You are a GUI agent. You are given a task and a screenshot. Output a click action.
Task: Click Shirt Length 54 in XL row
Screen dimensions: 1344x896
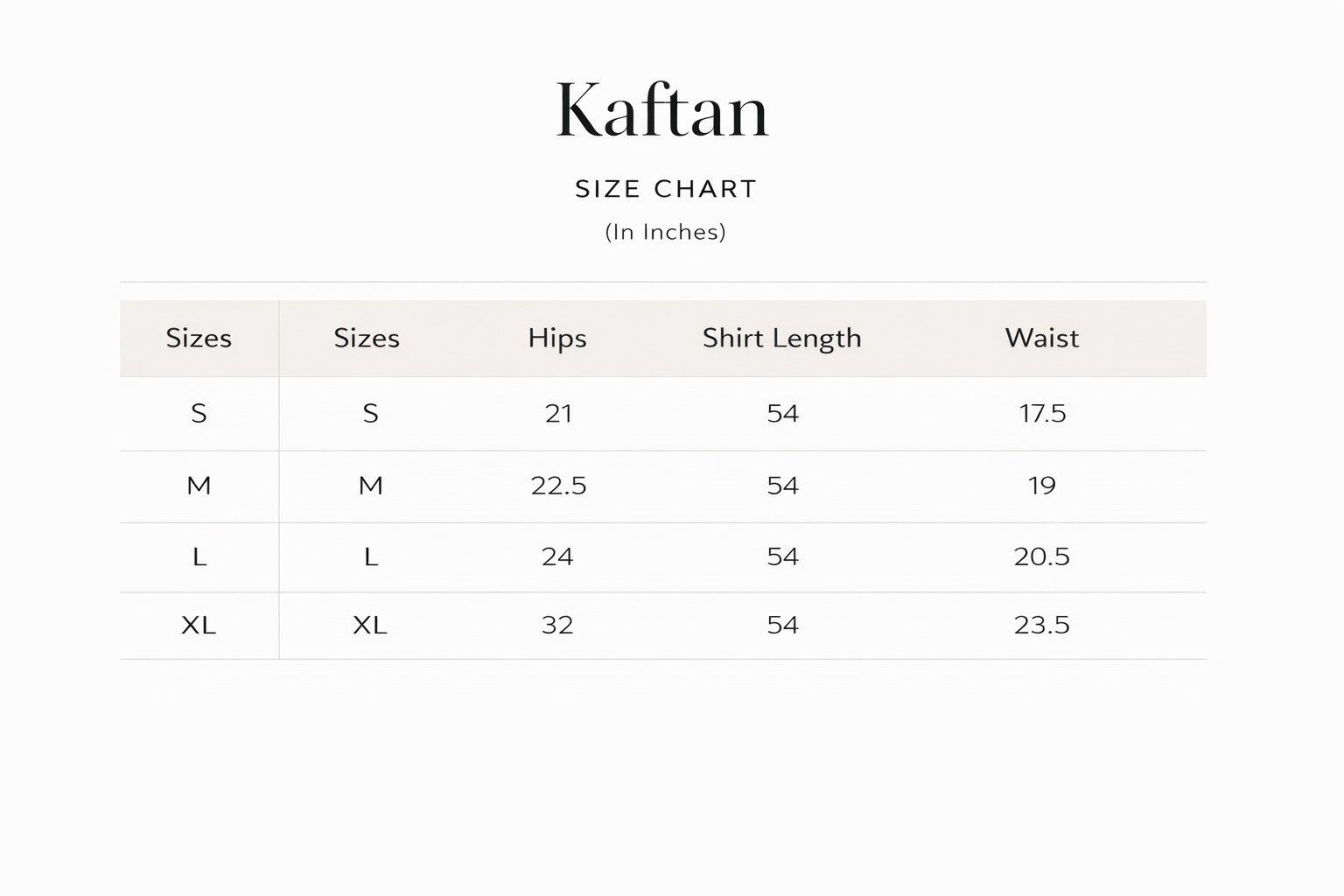coord(782,625)
